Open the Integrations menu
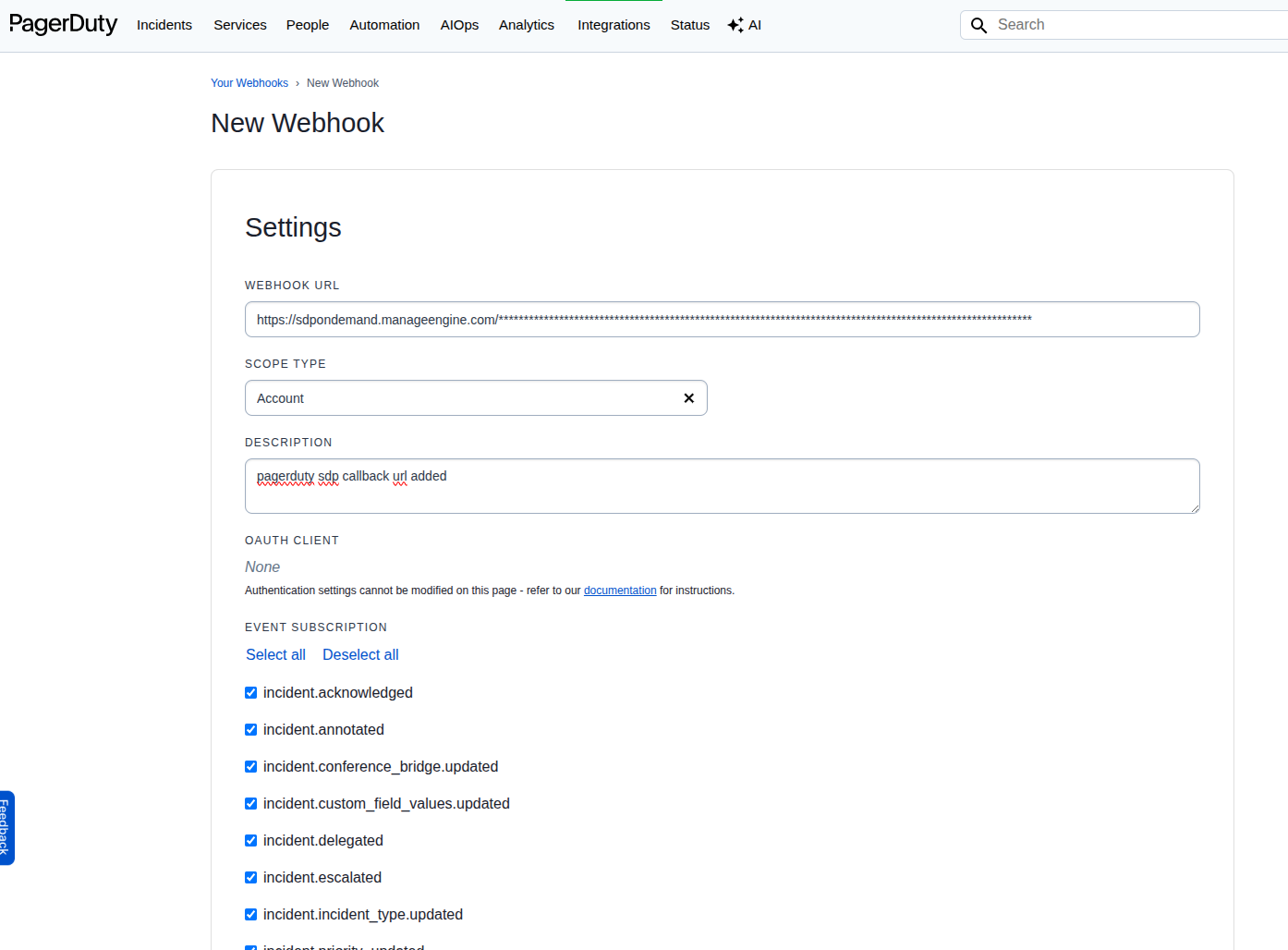 pos(614,25)
